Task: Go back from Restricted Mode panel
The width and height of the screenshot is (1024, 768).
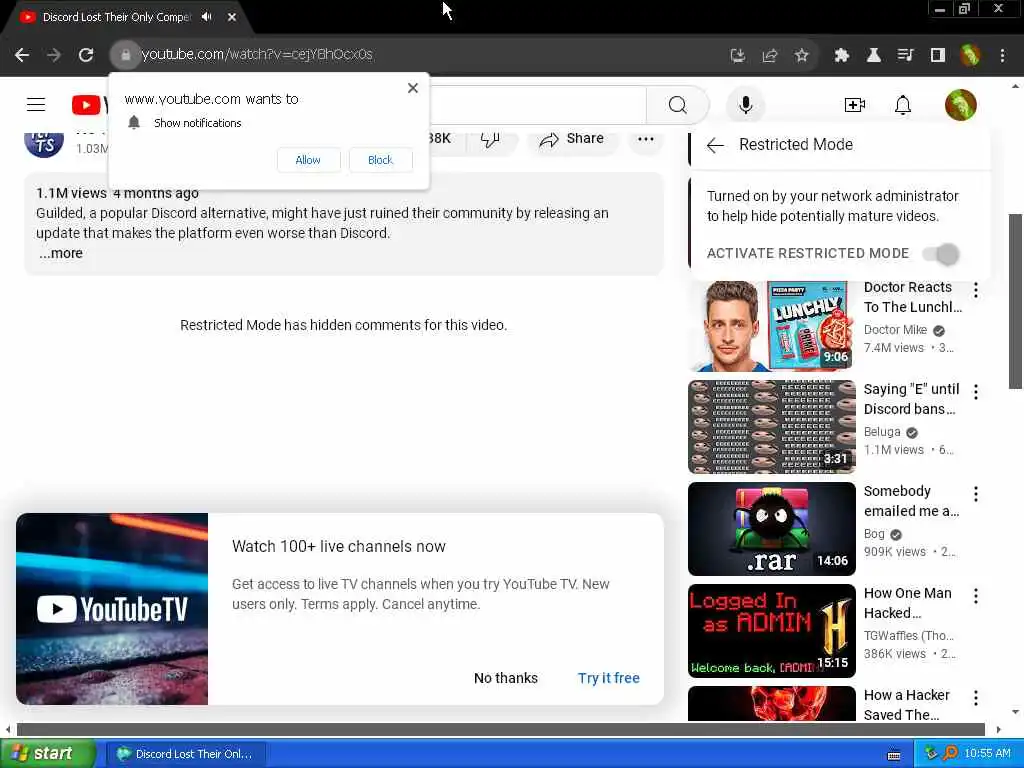Action: [715, 145]
